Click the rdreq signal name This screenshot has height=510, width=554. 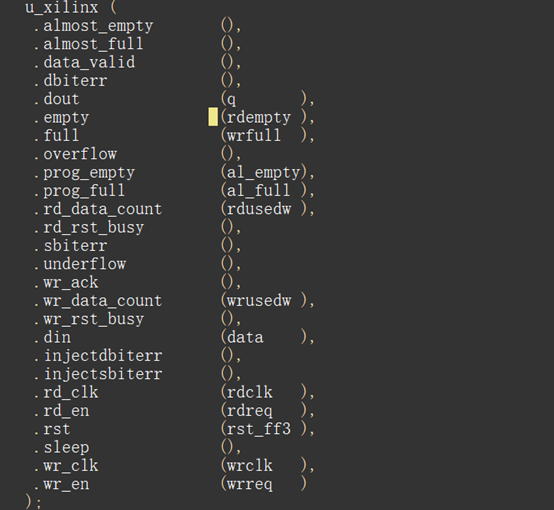(250, 411)
